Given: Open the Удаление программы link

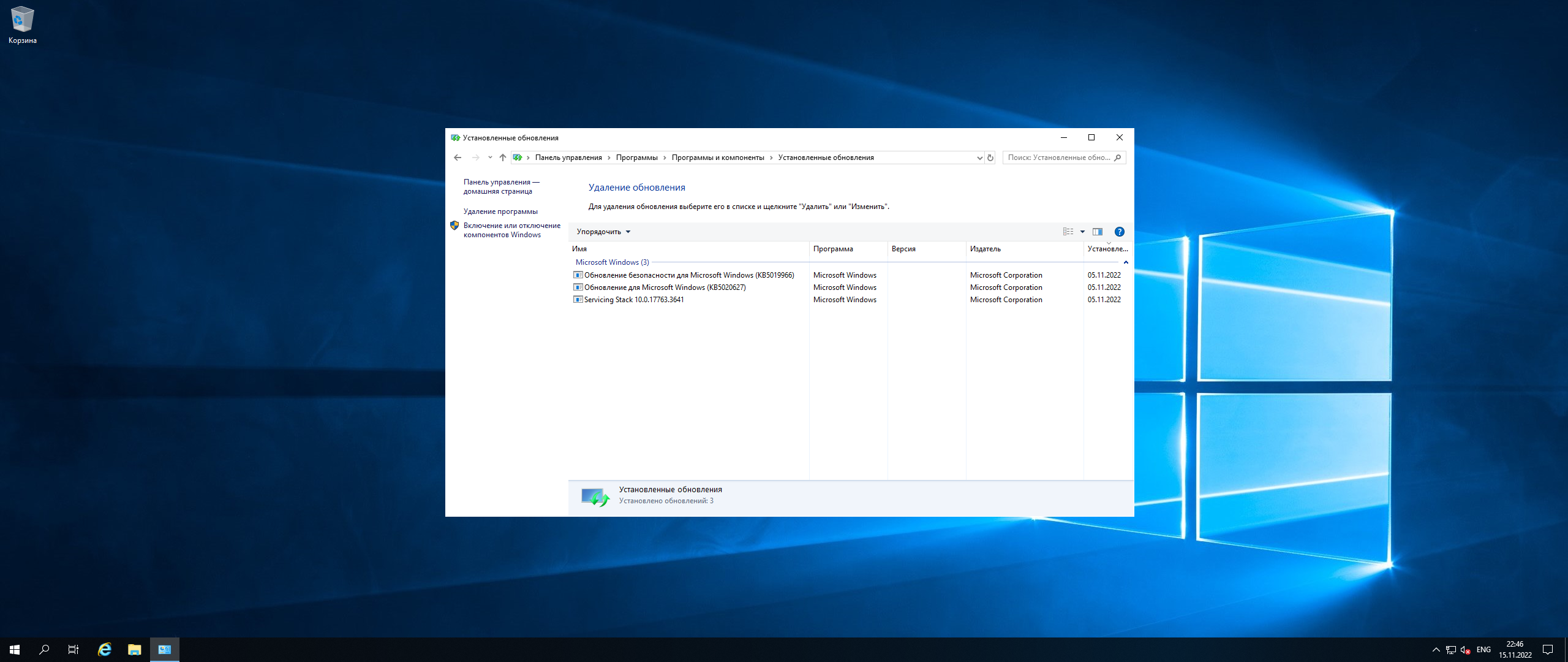Looking at the screenshot, I should point(500,211).
